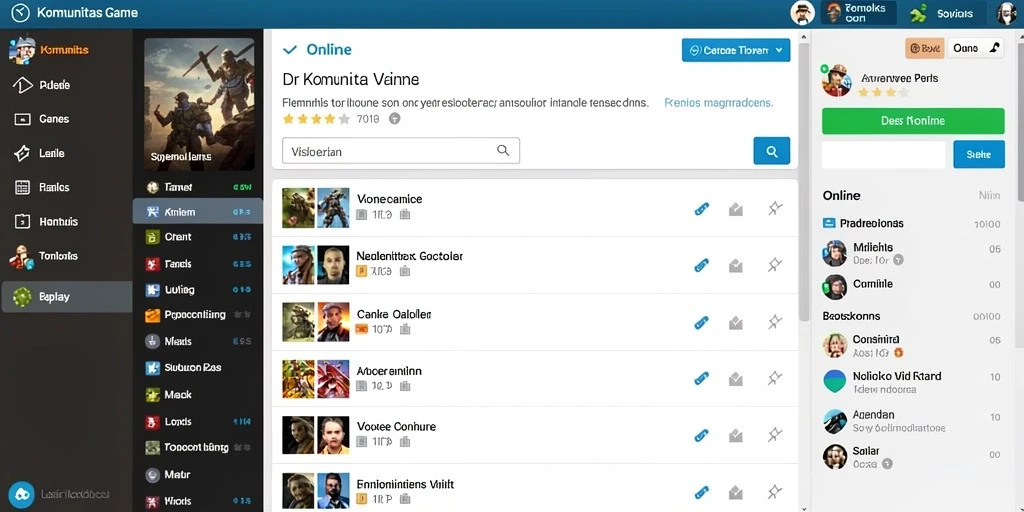Click the blue magnifier search button
The height and width of the screenshot is (512, 1024).
(x=771, y=151)
